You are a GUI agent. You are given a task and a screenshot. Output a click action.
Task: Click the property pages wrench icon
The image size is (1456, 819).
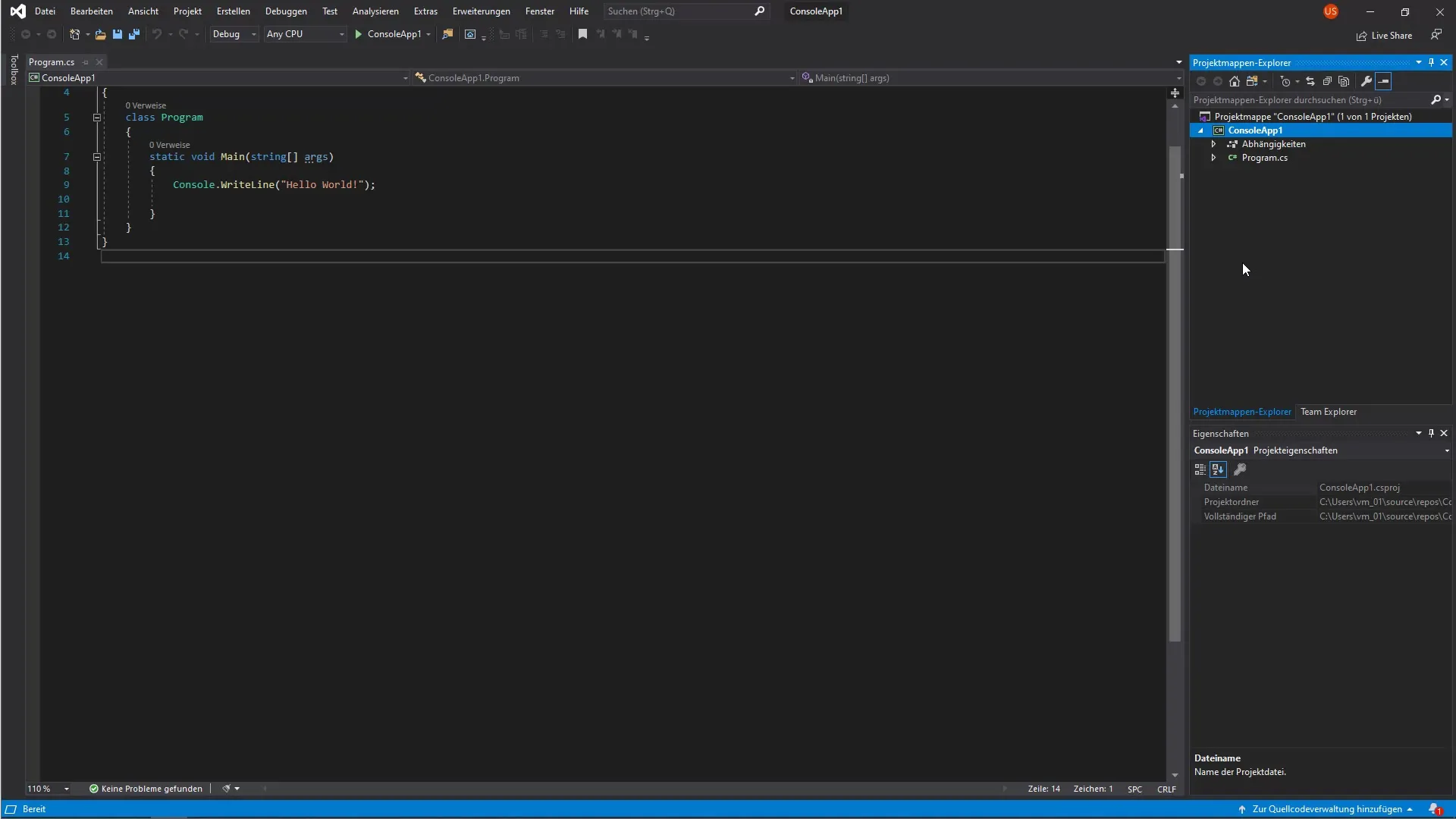(x=1240, y=469)
